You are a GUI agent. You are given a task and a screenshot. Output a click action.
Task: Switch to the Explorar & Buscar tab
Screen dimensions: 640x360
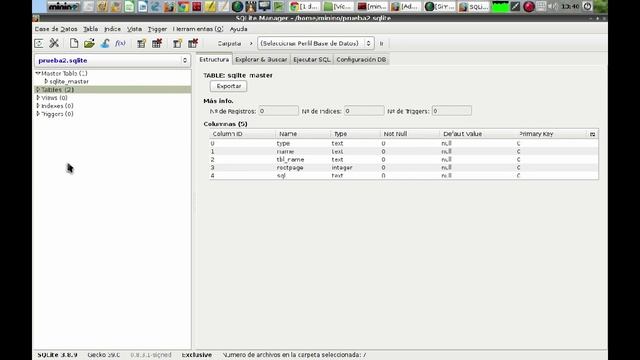tap(261, 60)
